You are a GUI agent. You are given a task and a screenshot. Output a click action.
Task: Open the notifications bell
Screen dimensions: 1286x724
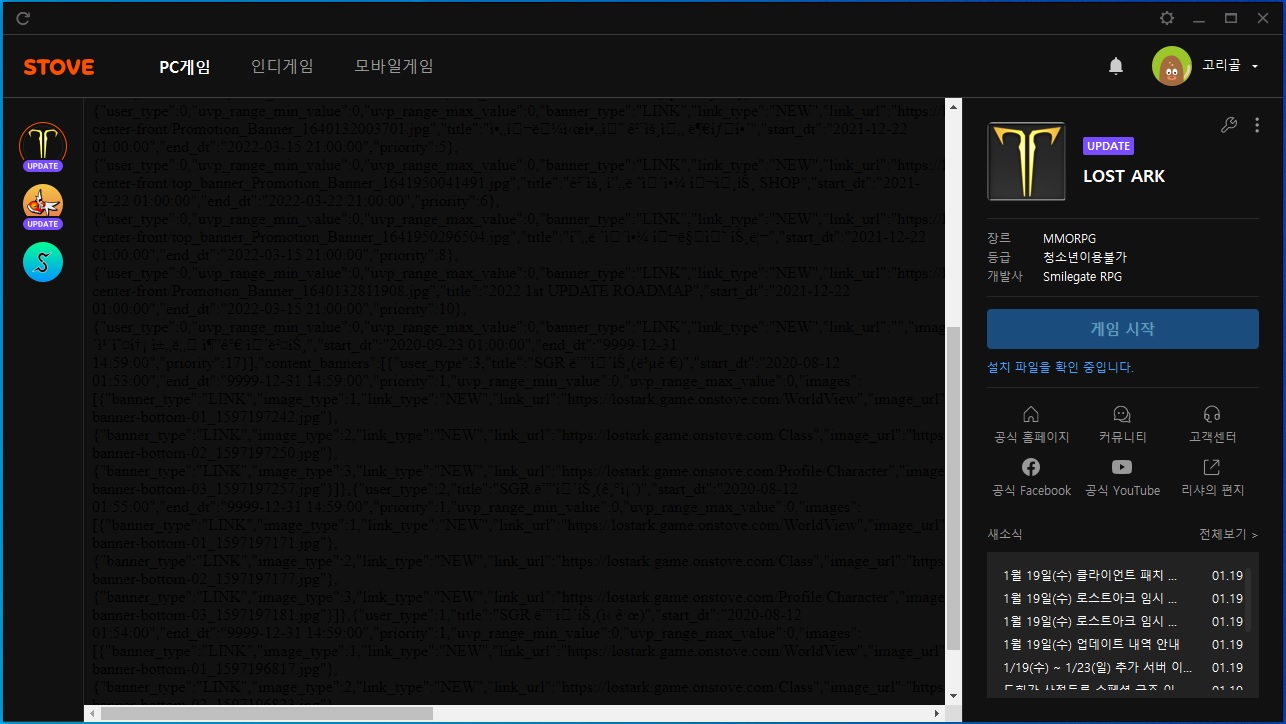[x=1116, y=66]
